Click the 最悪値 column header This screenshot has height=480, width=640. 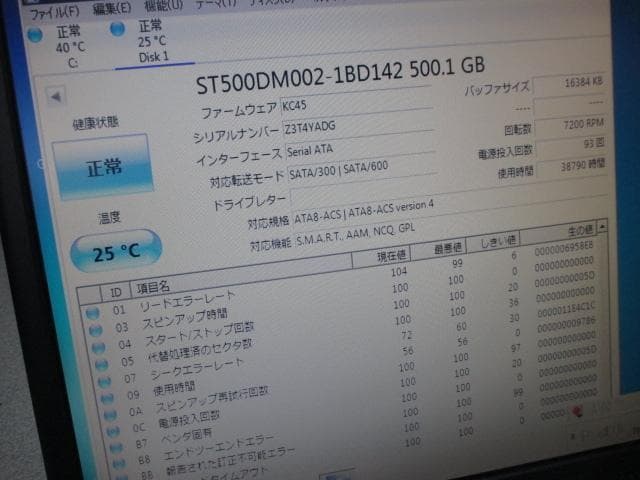pyautogui.click(x=440, y=248)
